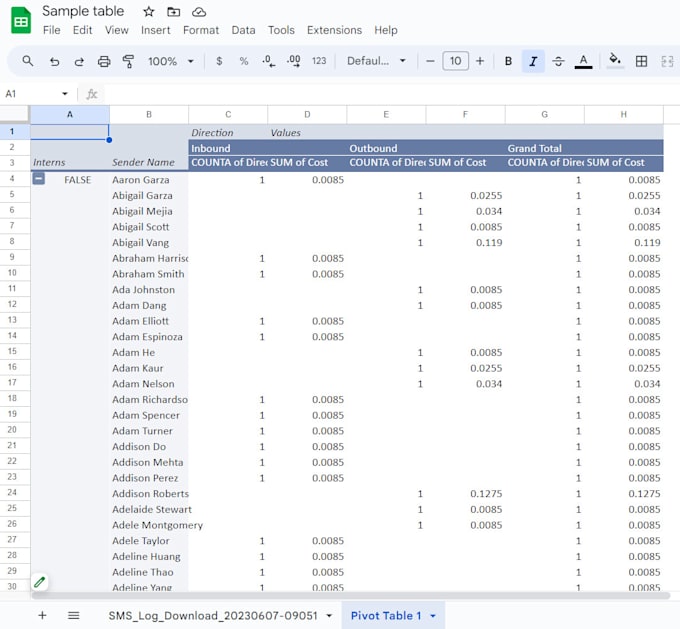Open the Default font dropdown

point(376,61)
